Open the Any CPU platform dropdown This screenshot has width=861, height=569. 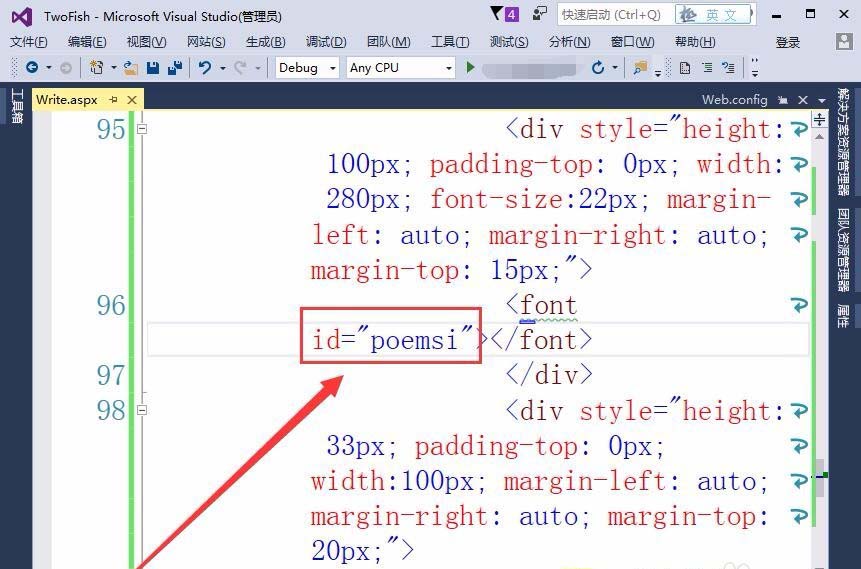pyautogui.click(x=400, y=68)
